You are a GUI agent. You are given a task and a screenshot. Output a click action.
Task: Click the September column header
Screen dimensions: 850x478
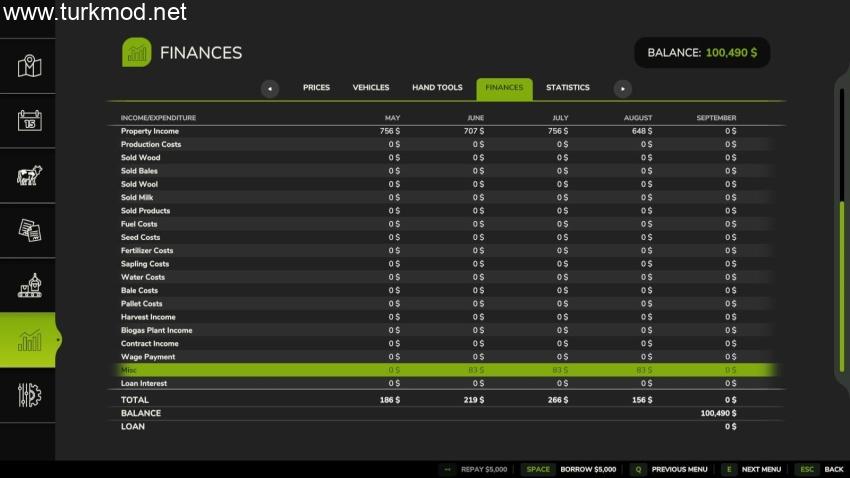tap(716, 118)
